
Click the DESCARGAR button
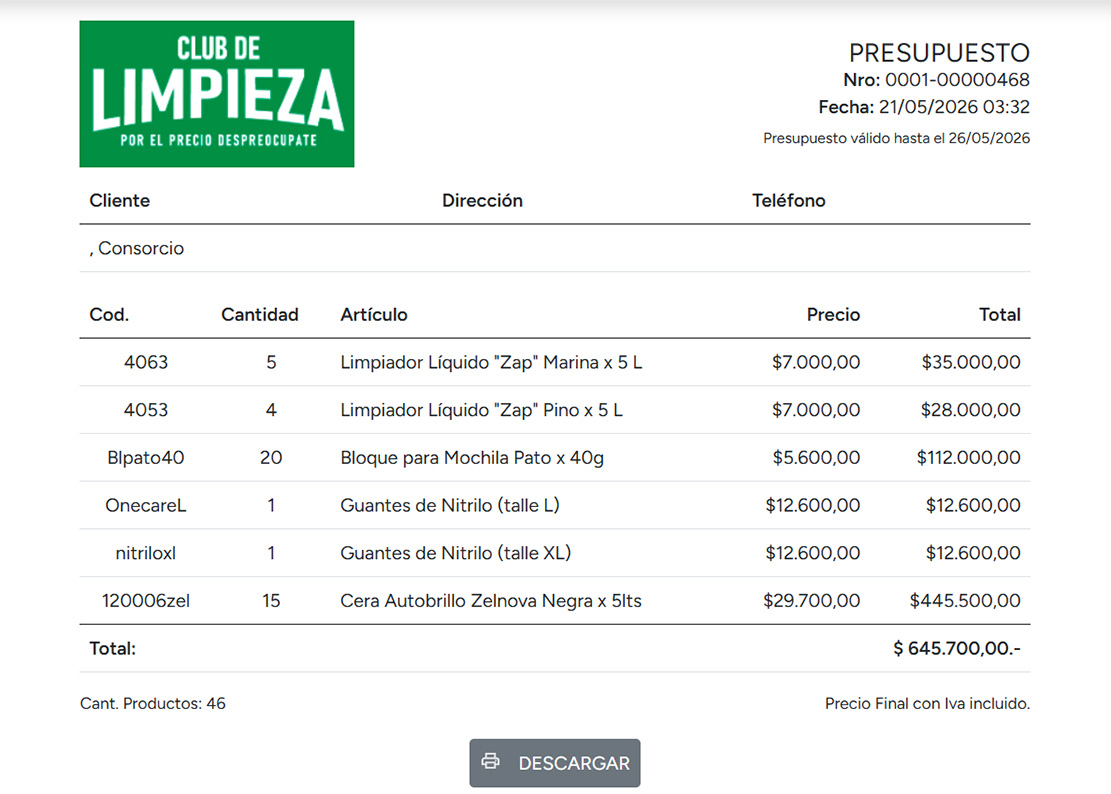click(x=555, y=763)
